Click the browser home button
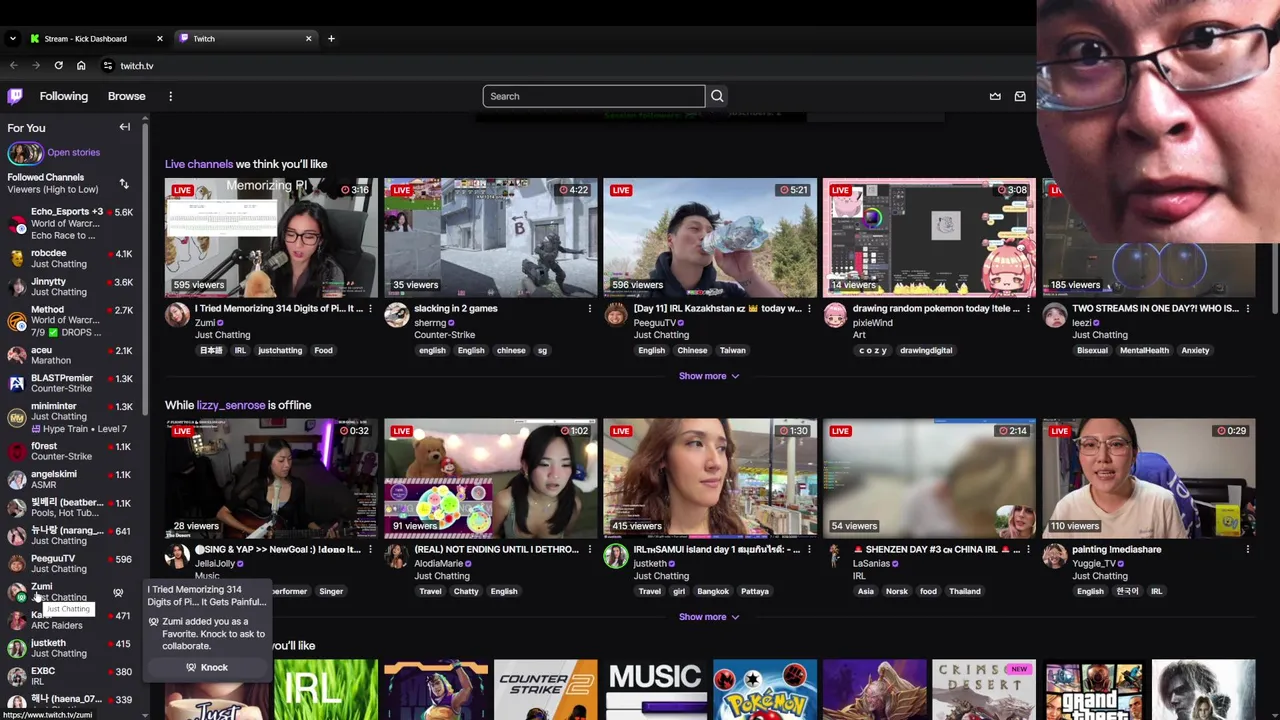 pyautogui.click(x=81, y=66)
